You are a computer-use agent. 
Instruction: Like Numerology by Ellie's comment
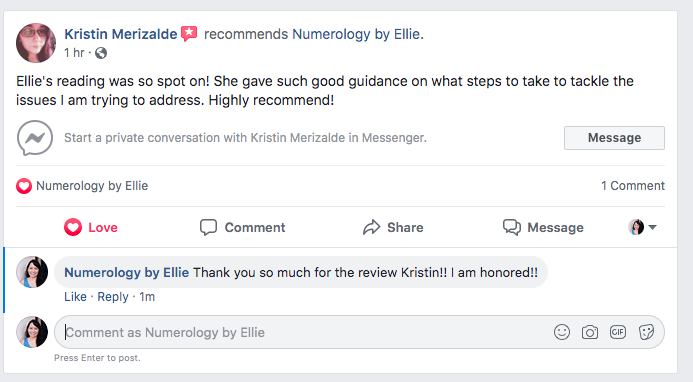click(75, 297)
